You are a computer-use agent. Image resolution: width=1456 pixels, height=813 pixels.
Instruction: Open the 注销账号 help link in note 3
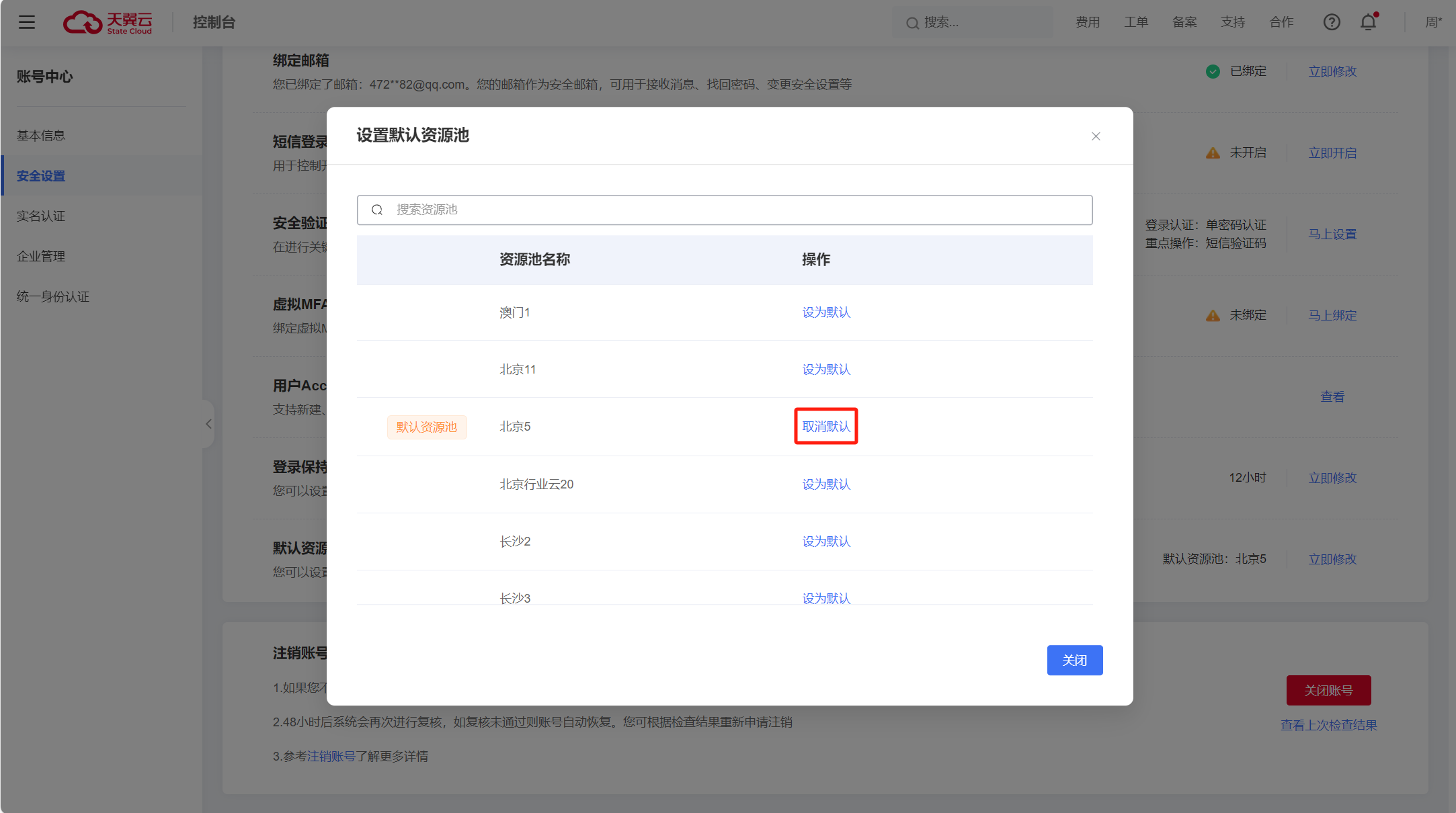click(331, 757)
